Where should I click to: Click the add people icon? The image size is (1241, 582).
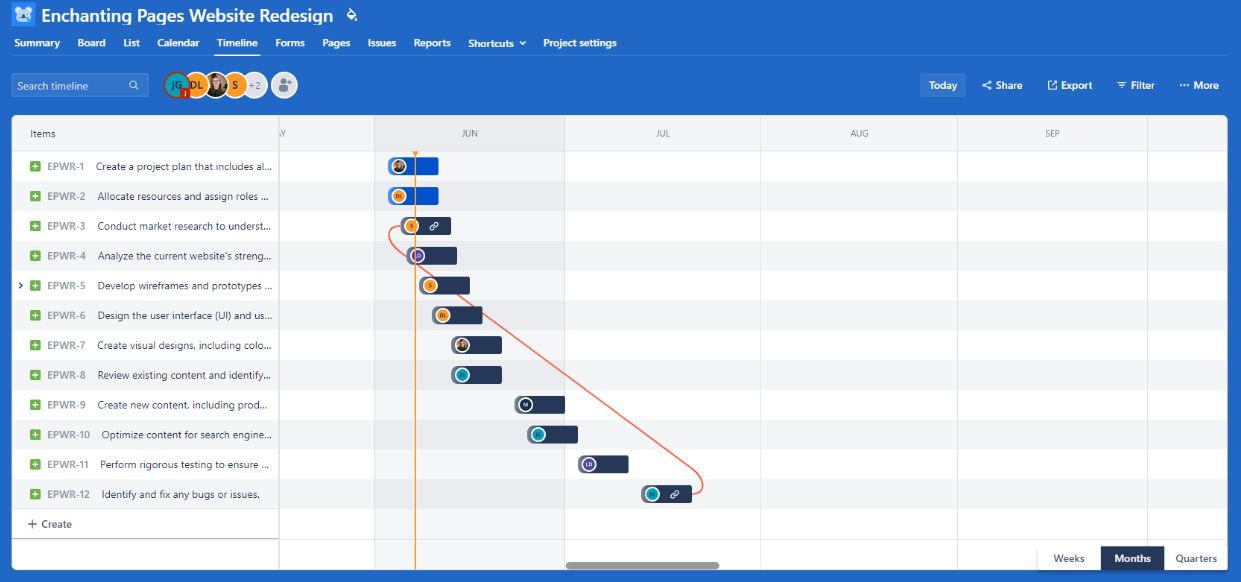(x=285, y=86)
